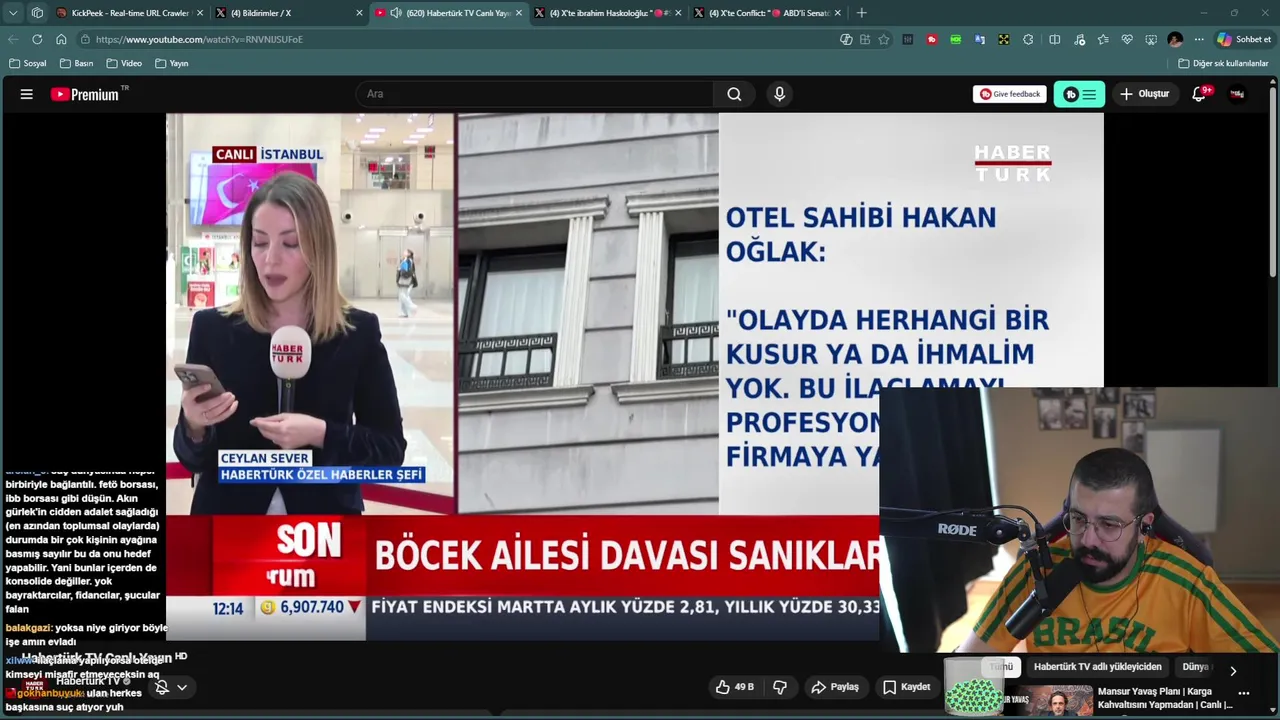The width and height of the screenshot is (1280, 720).
Task: Click Give feedback button
Action: (x=1010, y=94)
